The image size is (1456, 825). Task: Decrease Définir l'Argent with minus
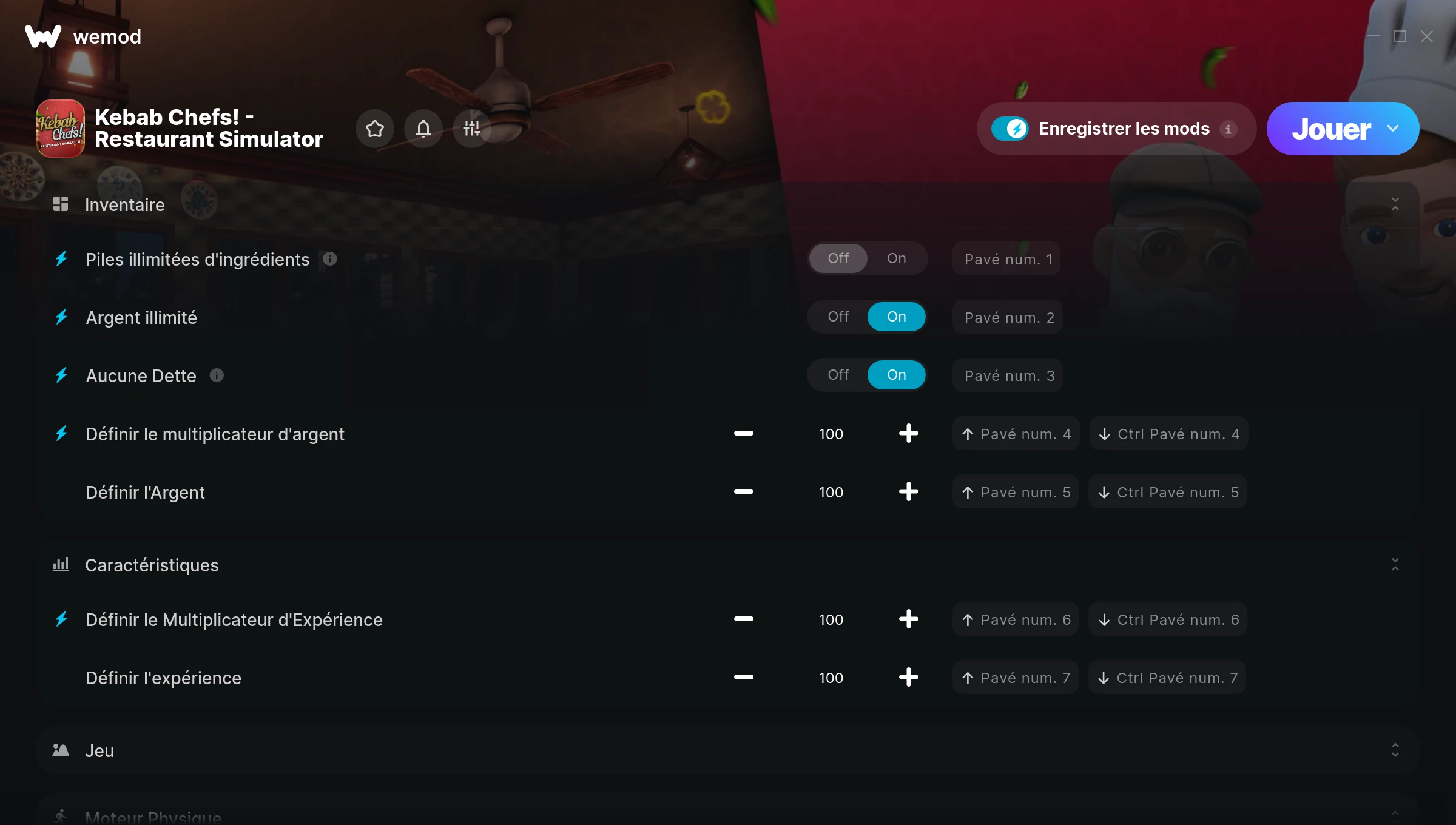tap(743, 492)
